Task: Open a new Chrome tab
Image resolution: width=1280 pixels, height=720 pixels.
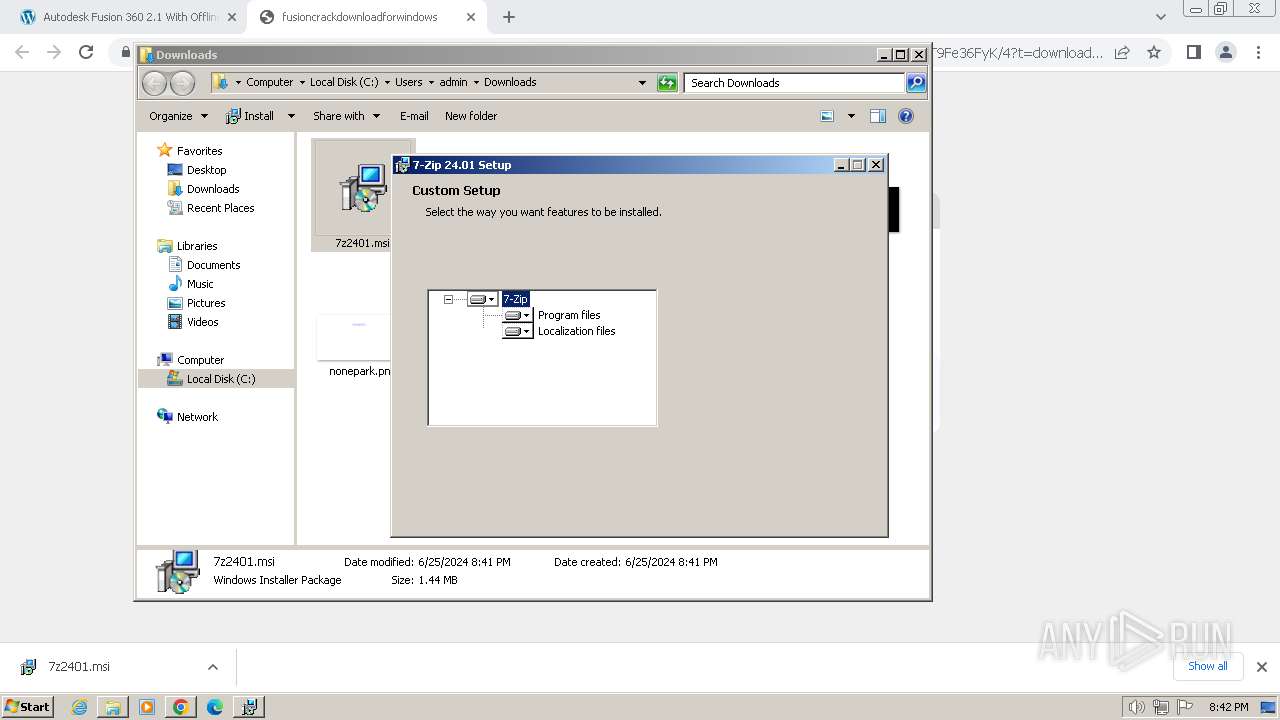Action: tap(509, 17)
